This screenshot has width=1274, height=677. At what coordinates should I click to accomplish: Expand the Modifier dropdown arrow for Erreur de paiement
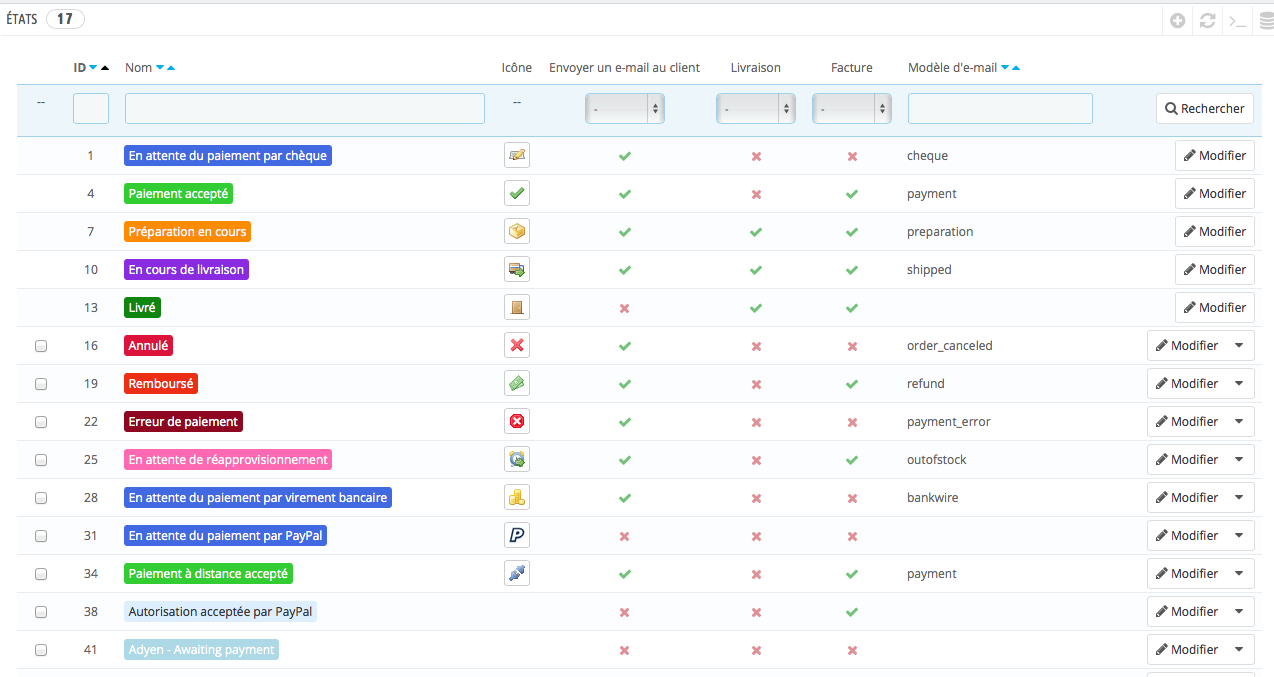tap(1240, 422)
